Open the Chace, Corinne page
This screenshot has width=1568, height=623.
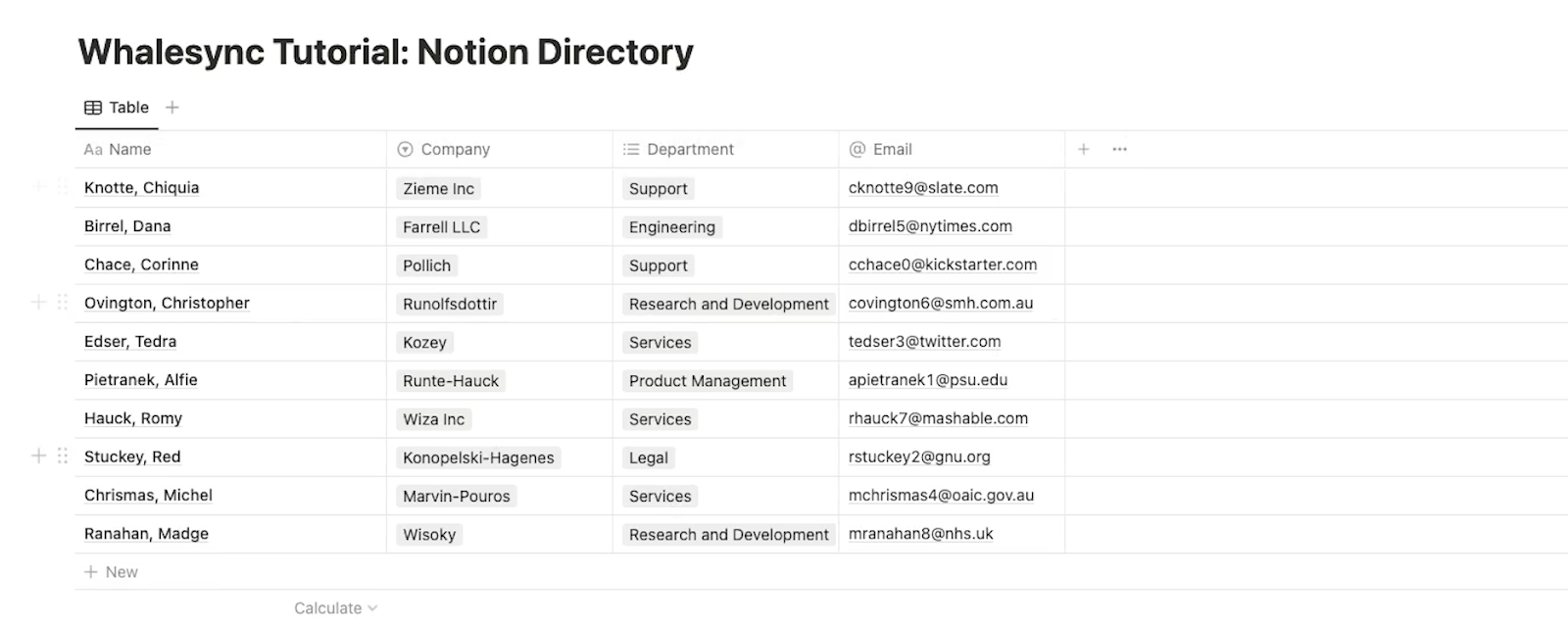click(141, 264)
